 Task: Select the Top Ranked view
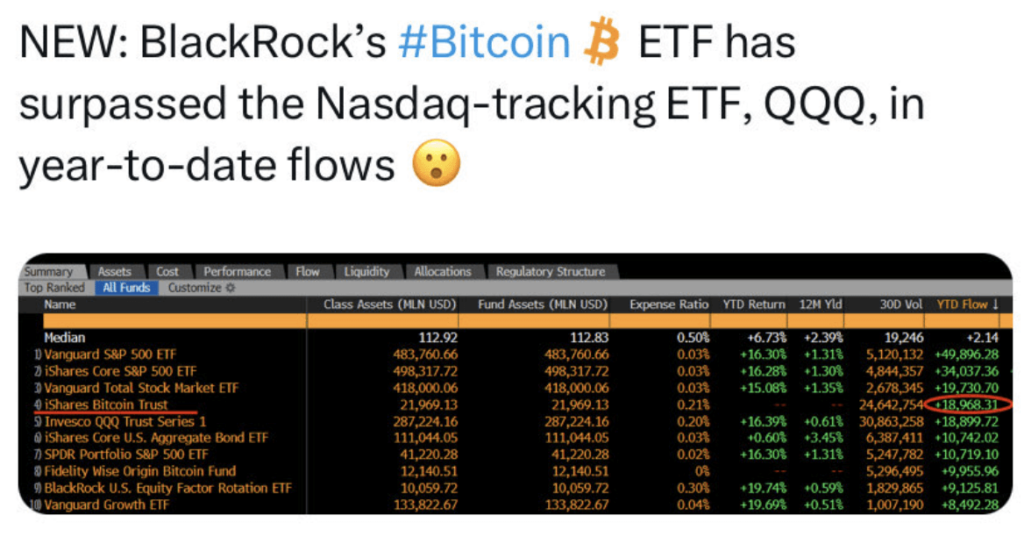click(x=54, y=288)
